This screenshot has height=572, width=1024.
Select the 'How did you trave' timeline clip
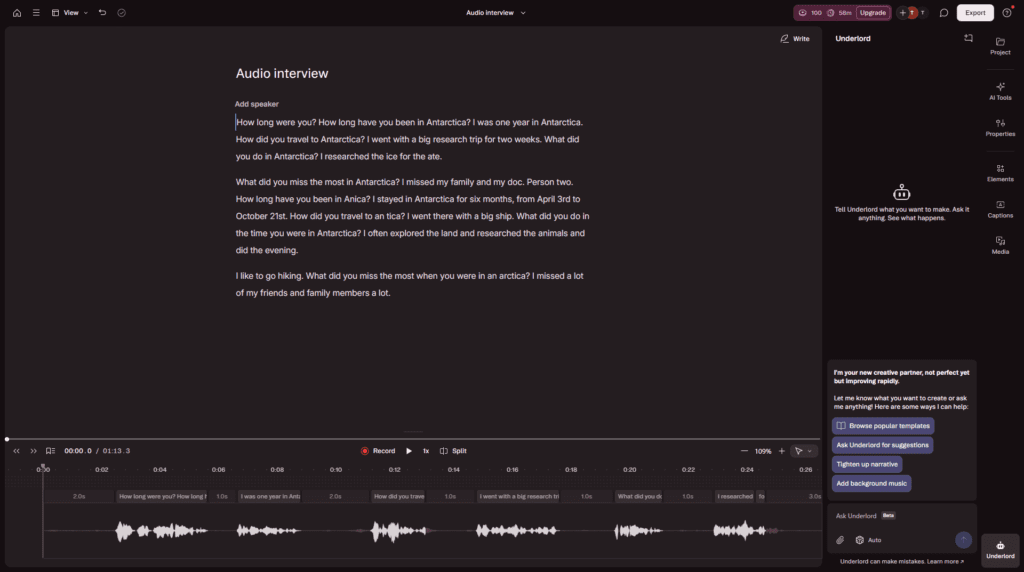coord(398,496)
